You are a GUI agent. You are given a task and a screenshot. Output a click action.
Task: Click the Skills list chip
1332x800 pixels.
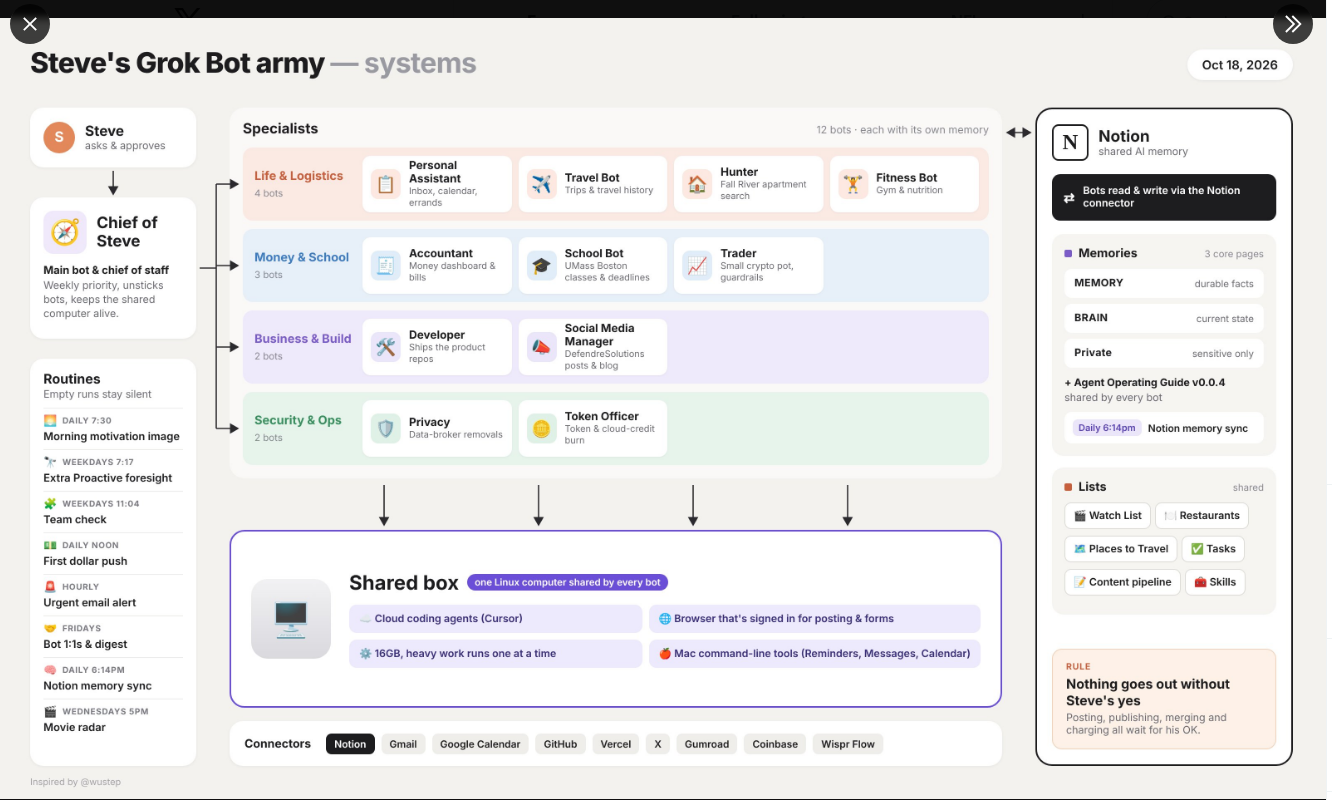click(1215, 582)
